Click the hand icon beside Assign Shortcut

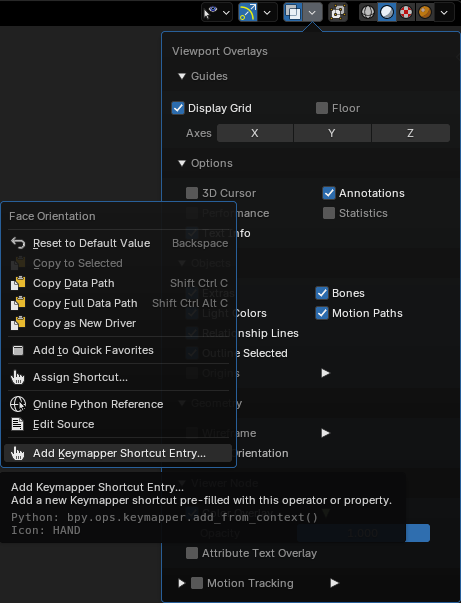click(x=18, y=377)
